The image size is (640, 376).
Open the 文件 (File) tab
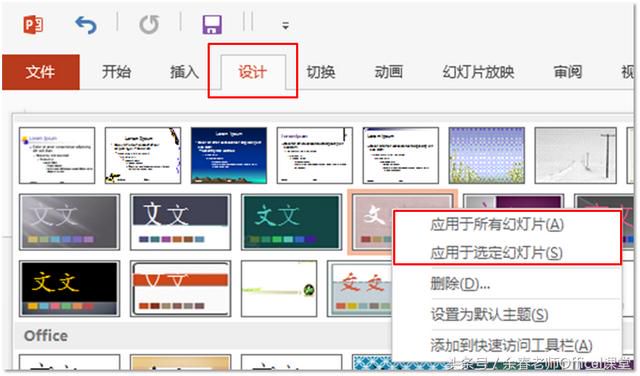coord(40,72)
